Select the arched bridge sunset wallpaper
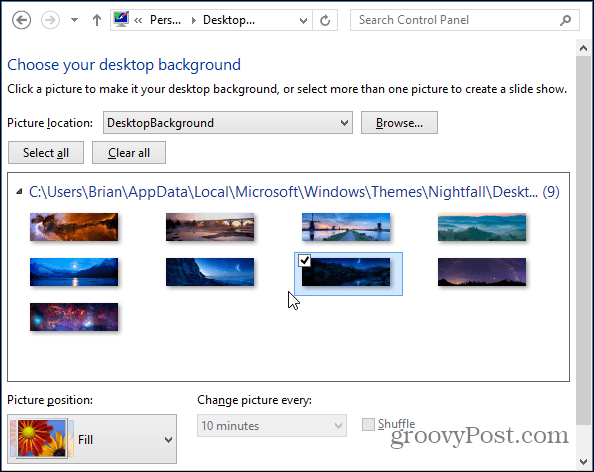 [x=210, y=227]
